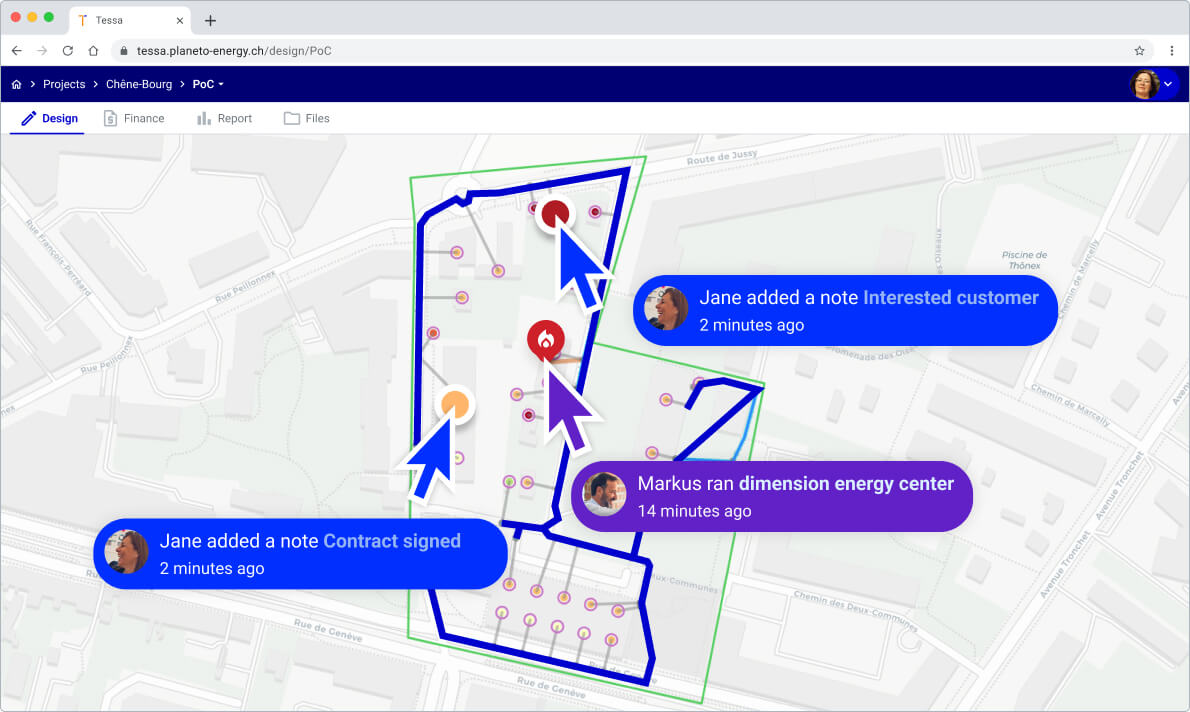Select the Design tab

click(x=50, y=118)
